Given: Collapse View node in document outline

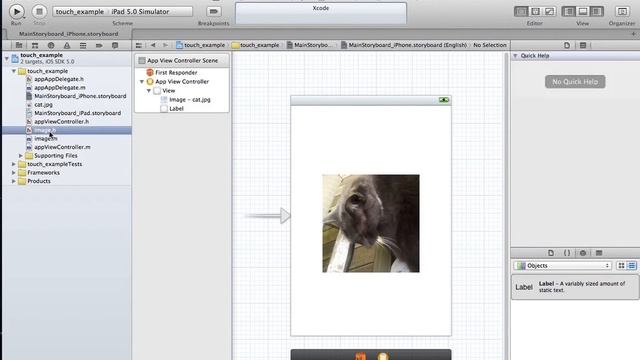Looking at the screenshot, I should pyautogui.click(x=149, y=91).
